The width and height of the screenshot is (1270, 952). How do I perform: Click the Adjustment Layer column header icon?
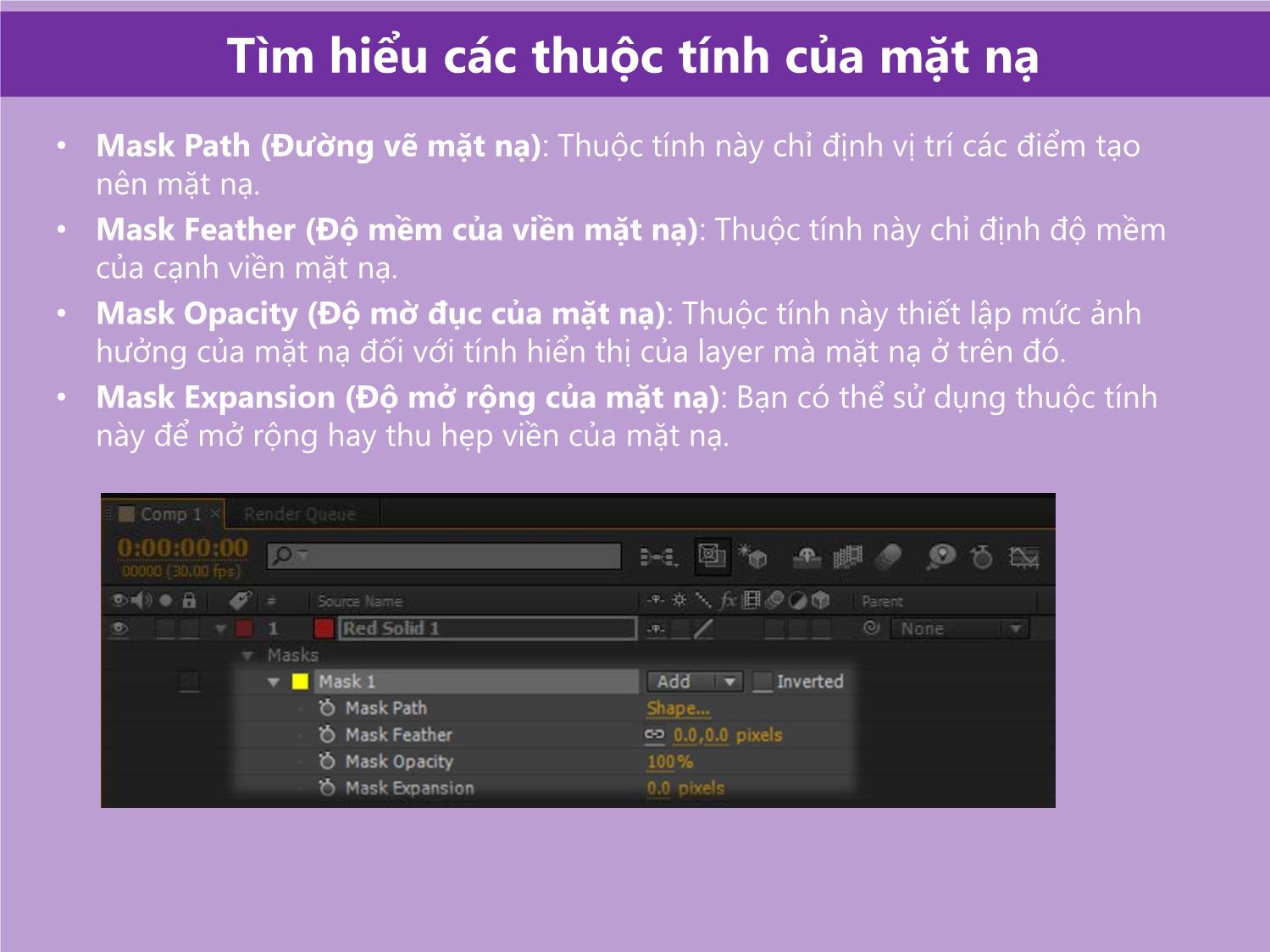point(797,601)
